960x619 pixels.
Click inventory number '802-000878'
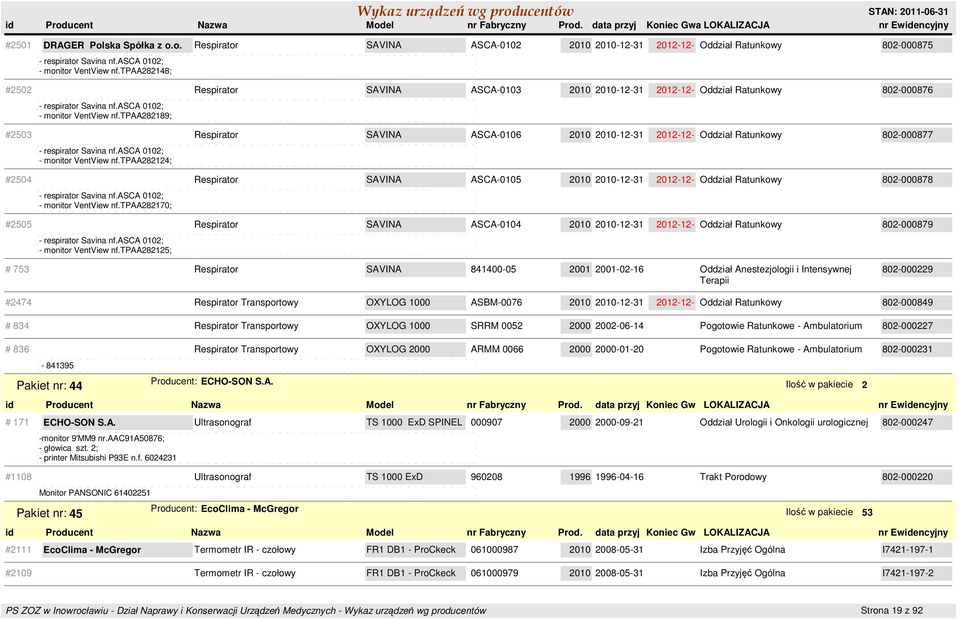[x=907, y=179]
